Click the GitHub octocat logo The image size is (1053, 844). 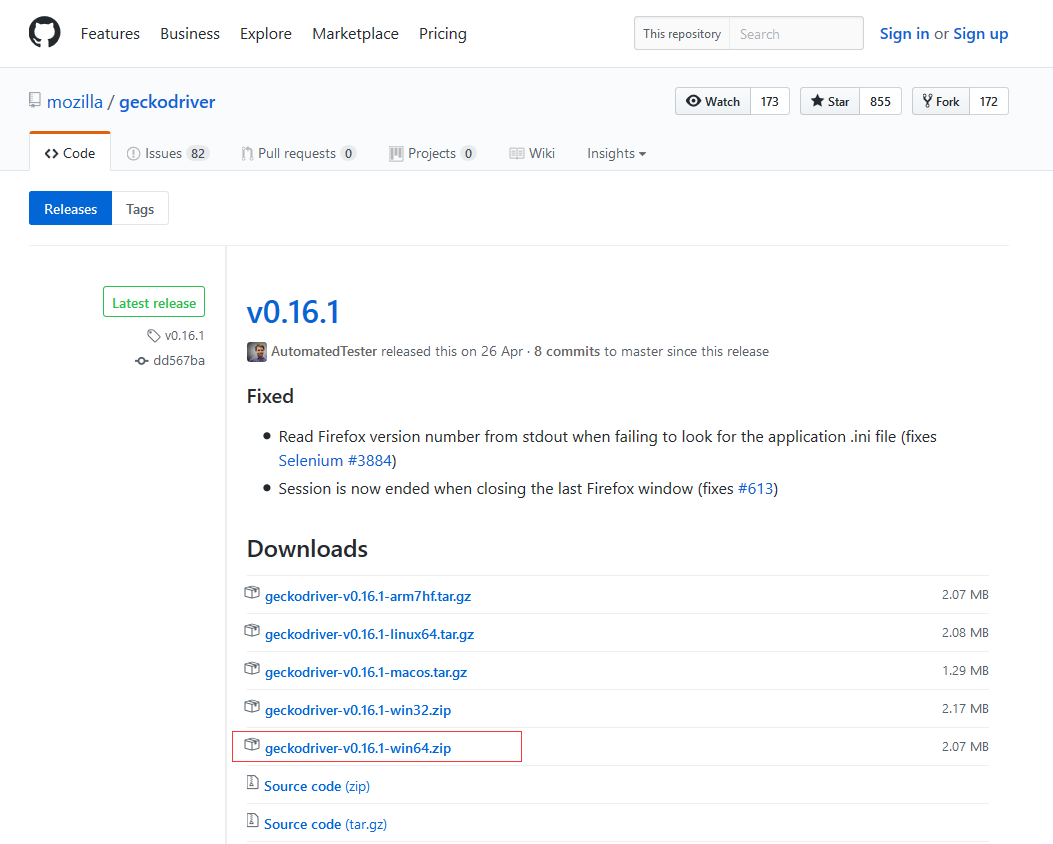point(44,32)
